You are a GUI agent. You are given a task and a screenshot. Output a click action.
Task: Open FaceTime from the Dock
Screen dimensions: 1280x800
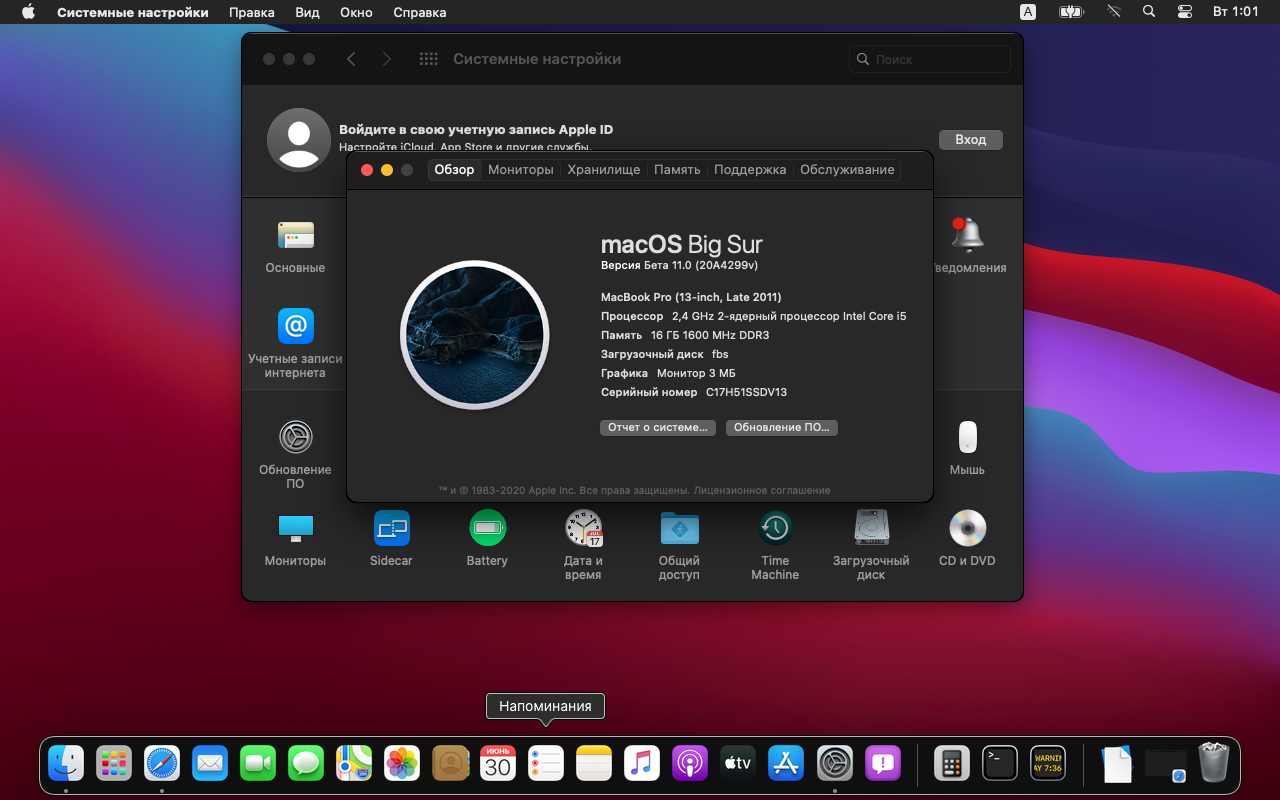click(x=258, y=764)
